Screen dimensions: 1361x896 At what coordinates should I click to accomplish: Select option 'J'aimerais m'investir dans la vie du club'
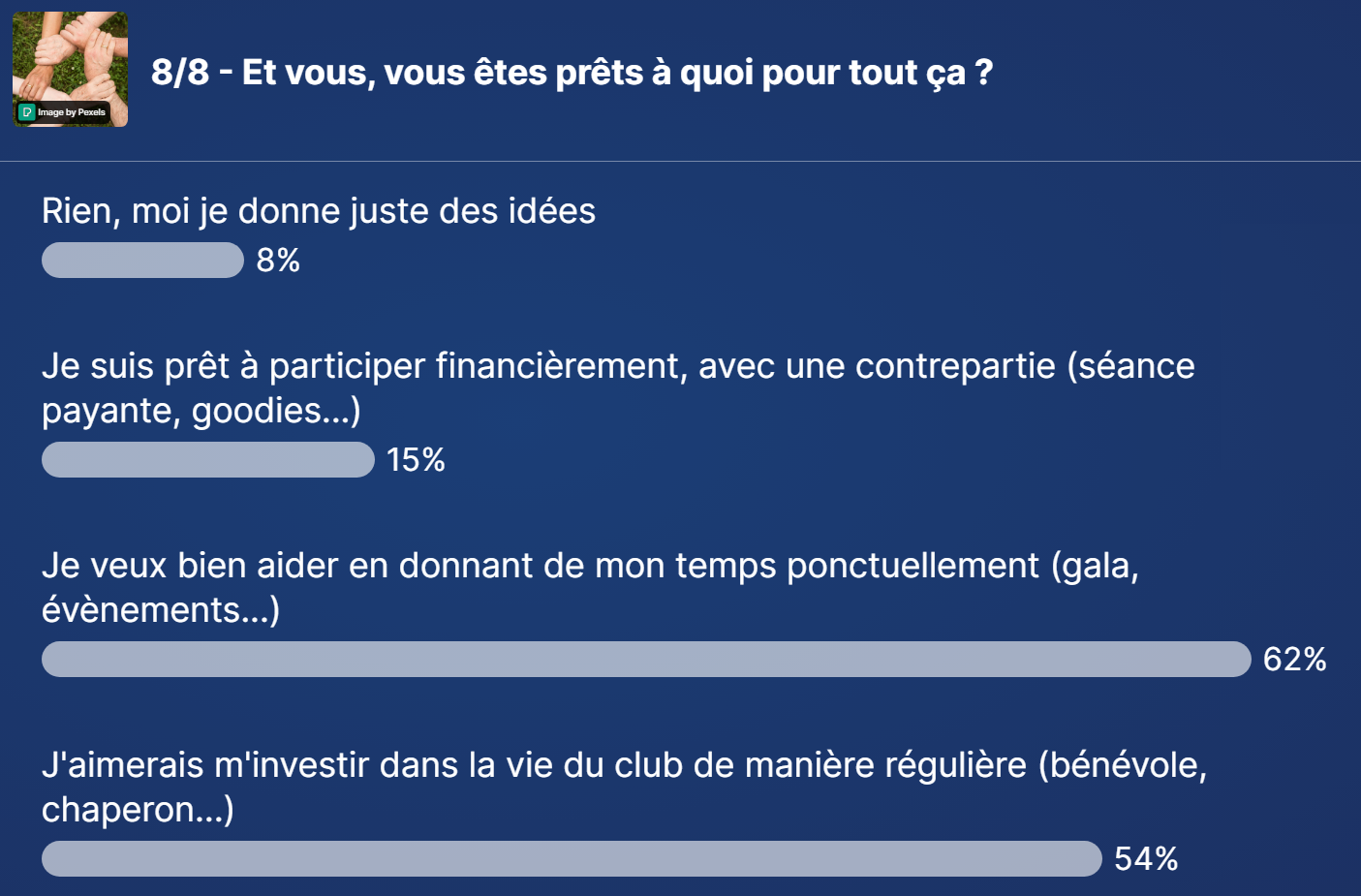point(625,788)
